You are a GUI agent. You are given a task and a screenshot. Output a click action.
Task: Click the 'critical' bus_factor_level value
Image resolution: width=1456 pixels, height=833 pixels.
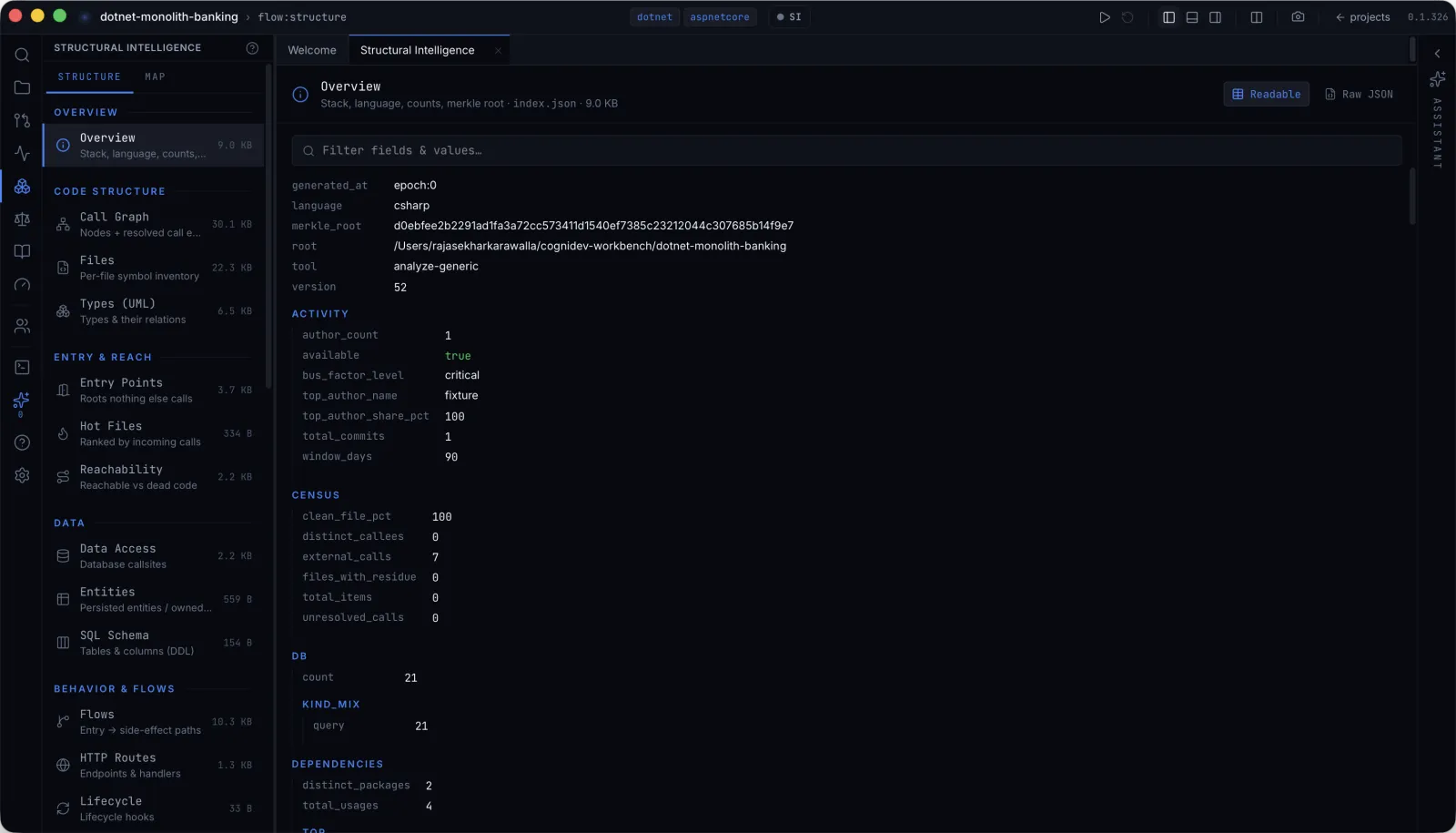click(462, 375)
